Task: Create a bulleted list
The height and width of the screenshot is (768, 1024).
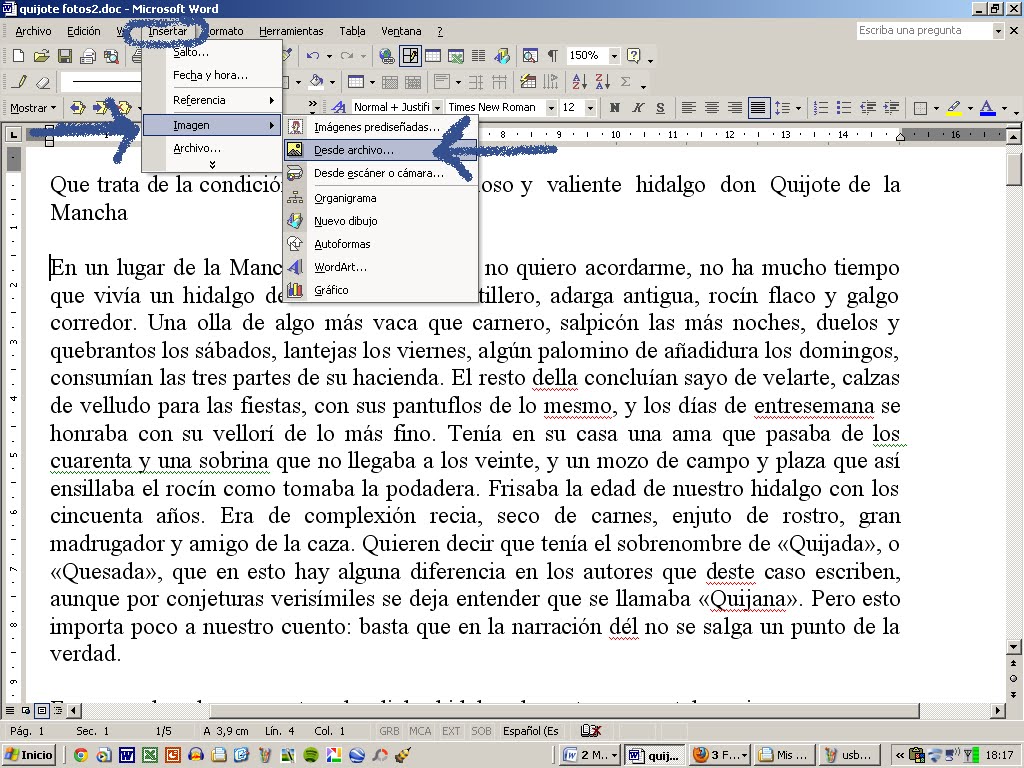Action: click(844, 107)
